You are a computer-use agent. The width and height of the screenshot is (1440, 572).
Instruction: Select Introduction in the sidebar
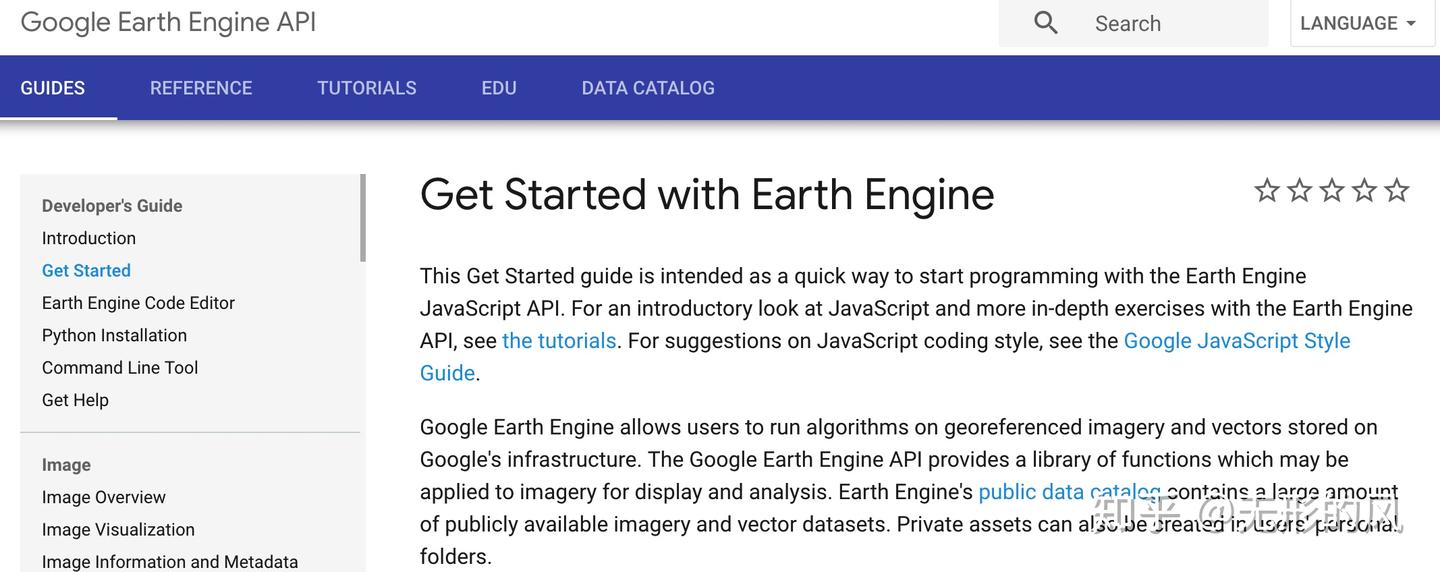coord(89,238)
